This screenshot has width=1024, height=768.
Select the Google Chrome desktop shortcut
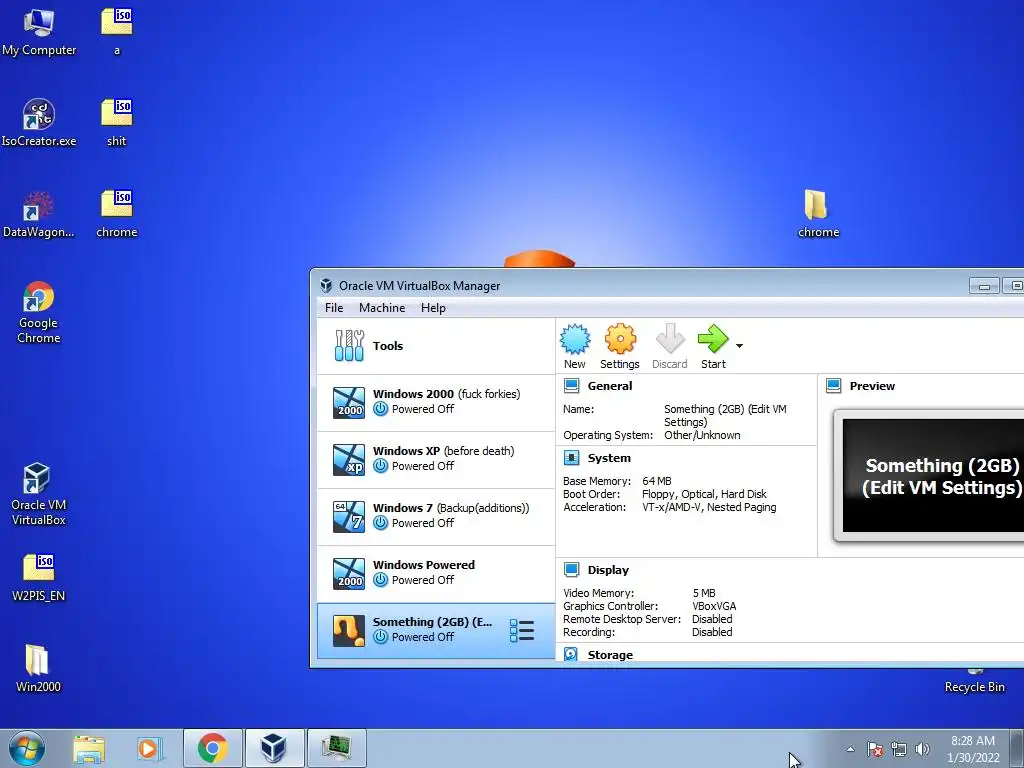39,312
